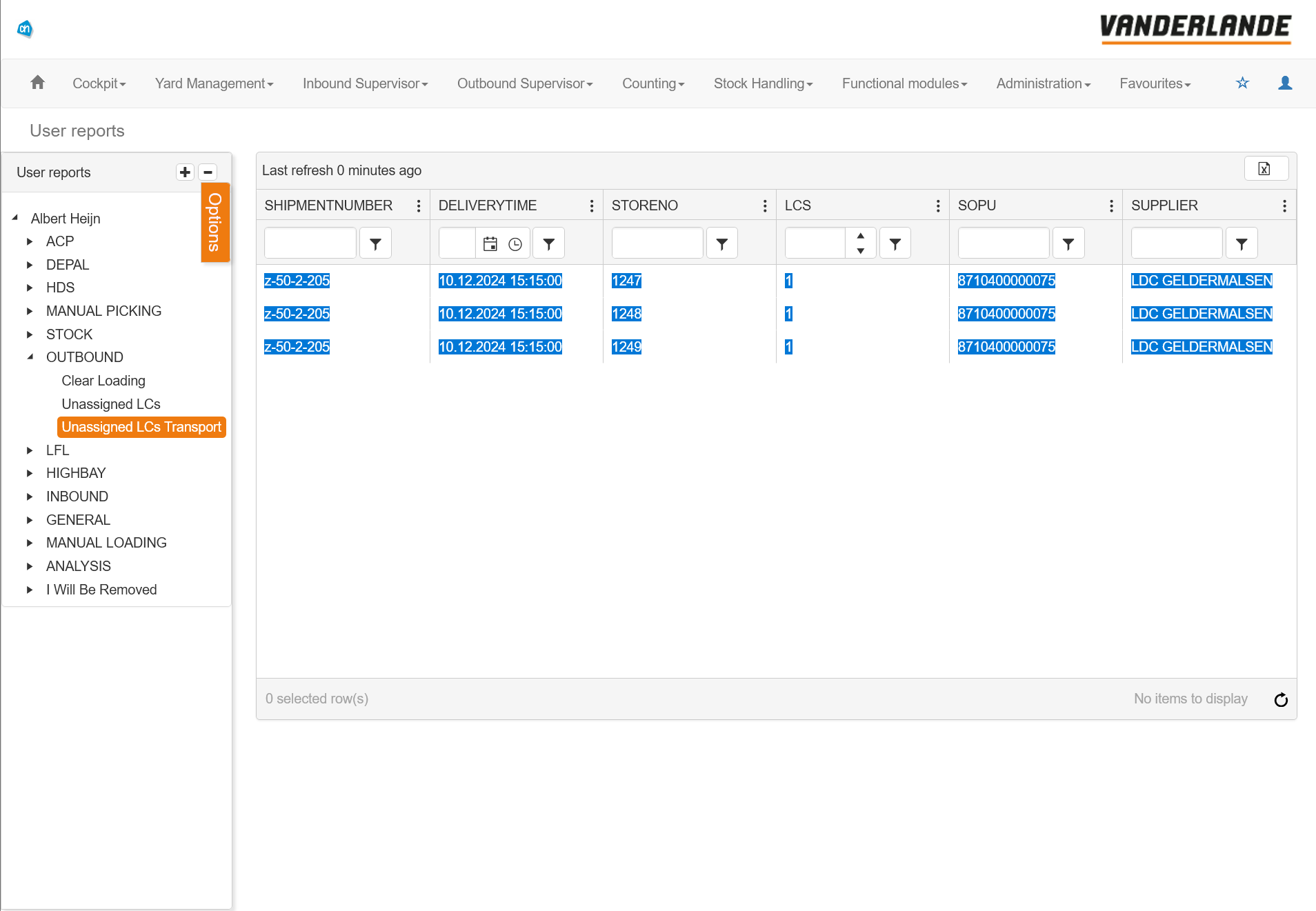Open the user profile icon
This screenshot has width=1316, height=911.
coord(1285,83)
